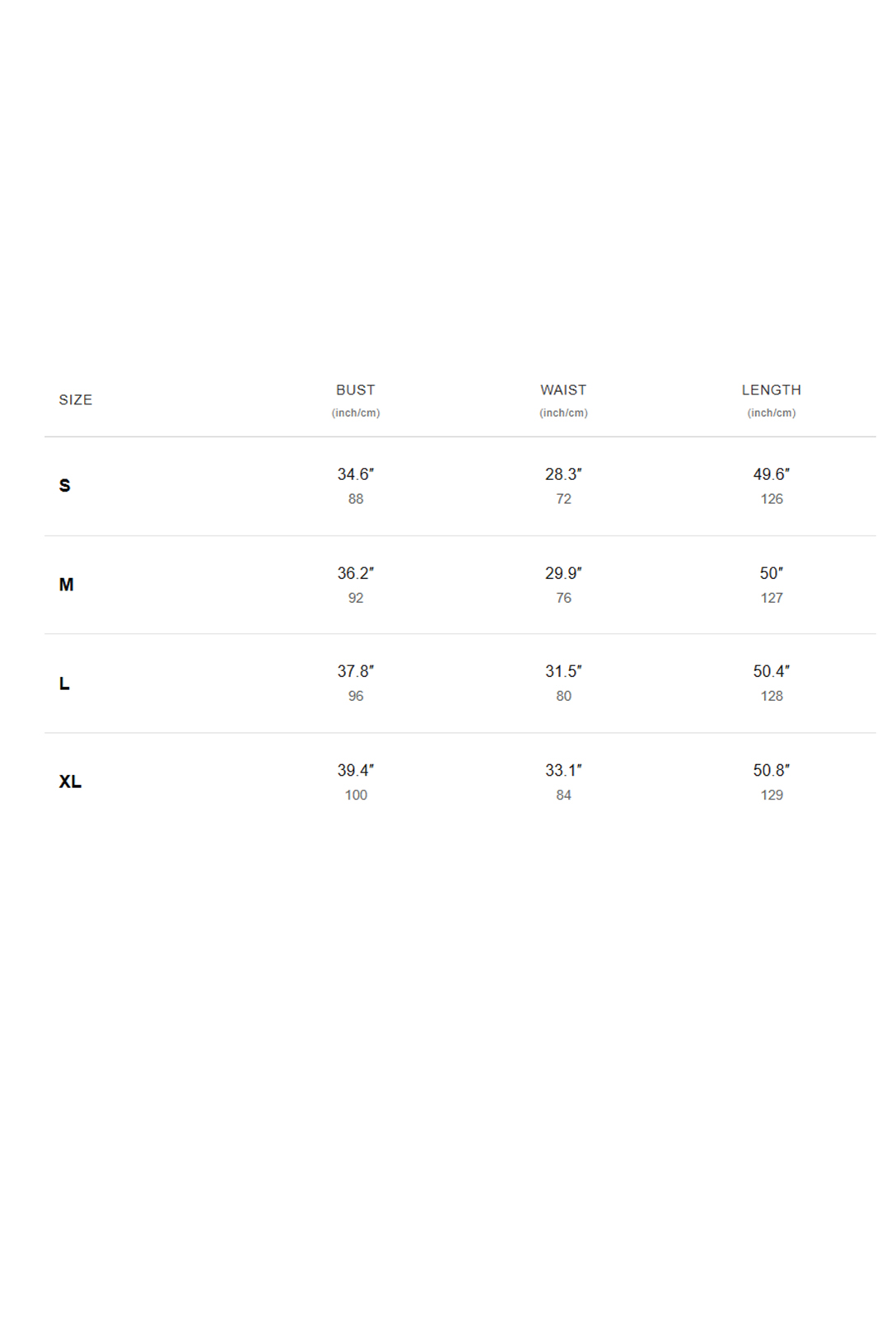Click the 49.6" length value for S
This screenshot has width=896, height=1344.
pyautogui.click(x=772, y=474)
